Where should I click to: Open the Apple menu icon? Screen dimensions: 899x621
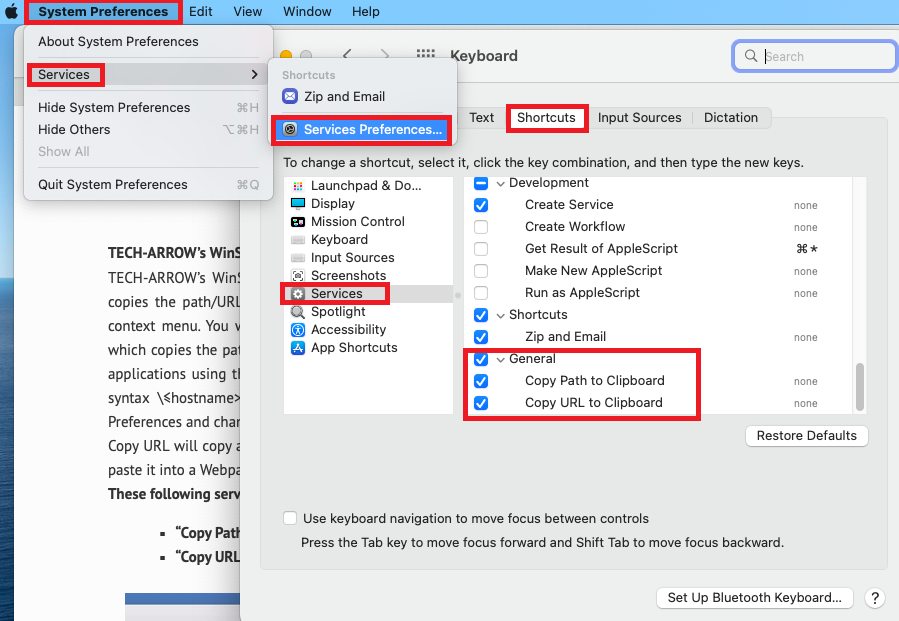tap(12, 12)
